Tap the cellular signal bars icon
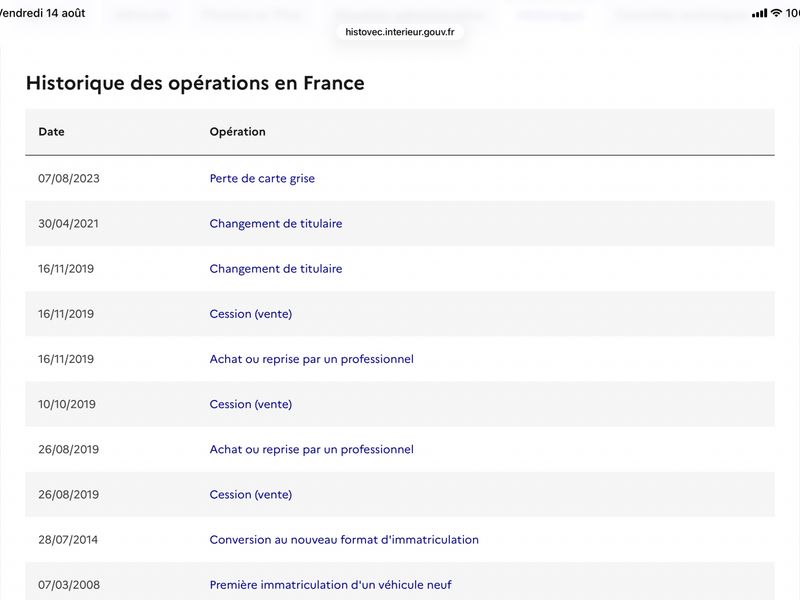Image resolution: width=800 pixels, height=600 pixels. pyautogui.click(x=759, y=13)
